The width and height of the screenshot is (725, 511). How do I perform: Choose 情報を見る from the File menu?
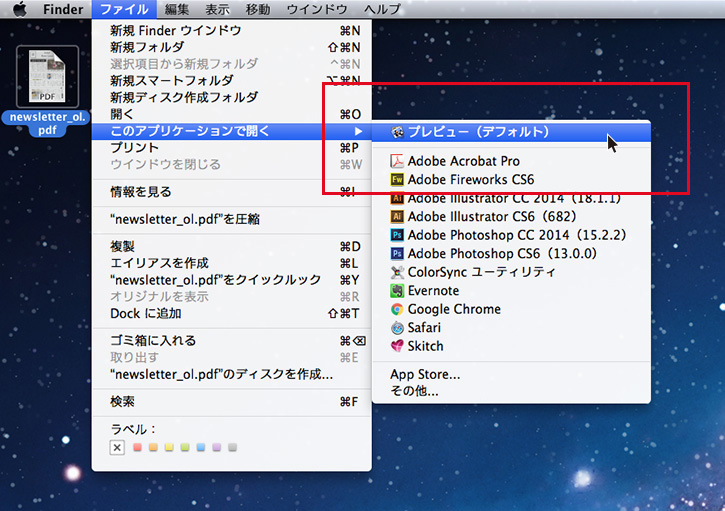coord(140,192)
